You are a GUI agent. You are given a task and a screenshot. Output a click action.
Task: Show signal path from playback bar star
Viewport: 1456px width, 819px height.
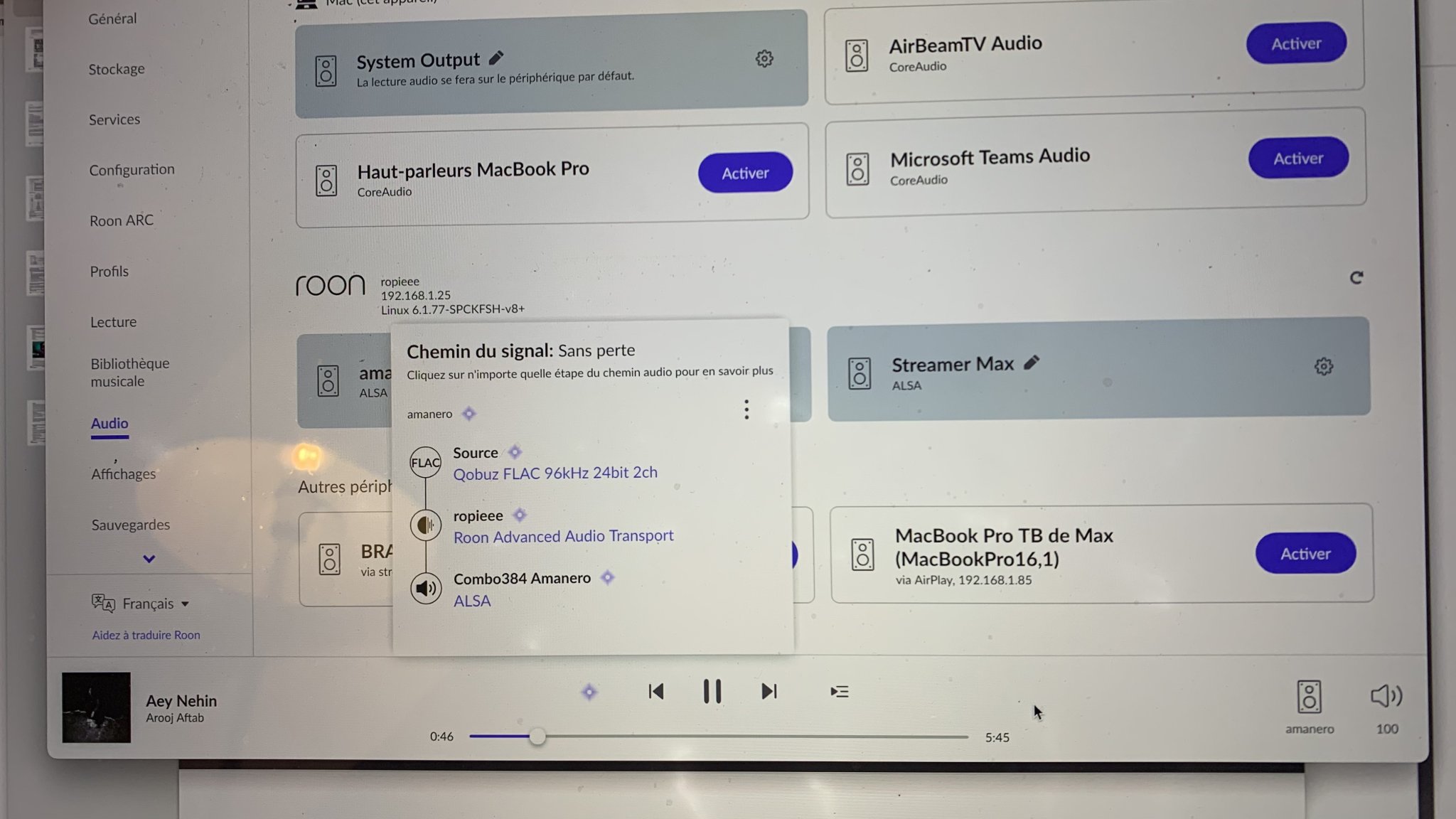(x=589, y=692)
